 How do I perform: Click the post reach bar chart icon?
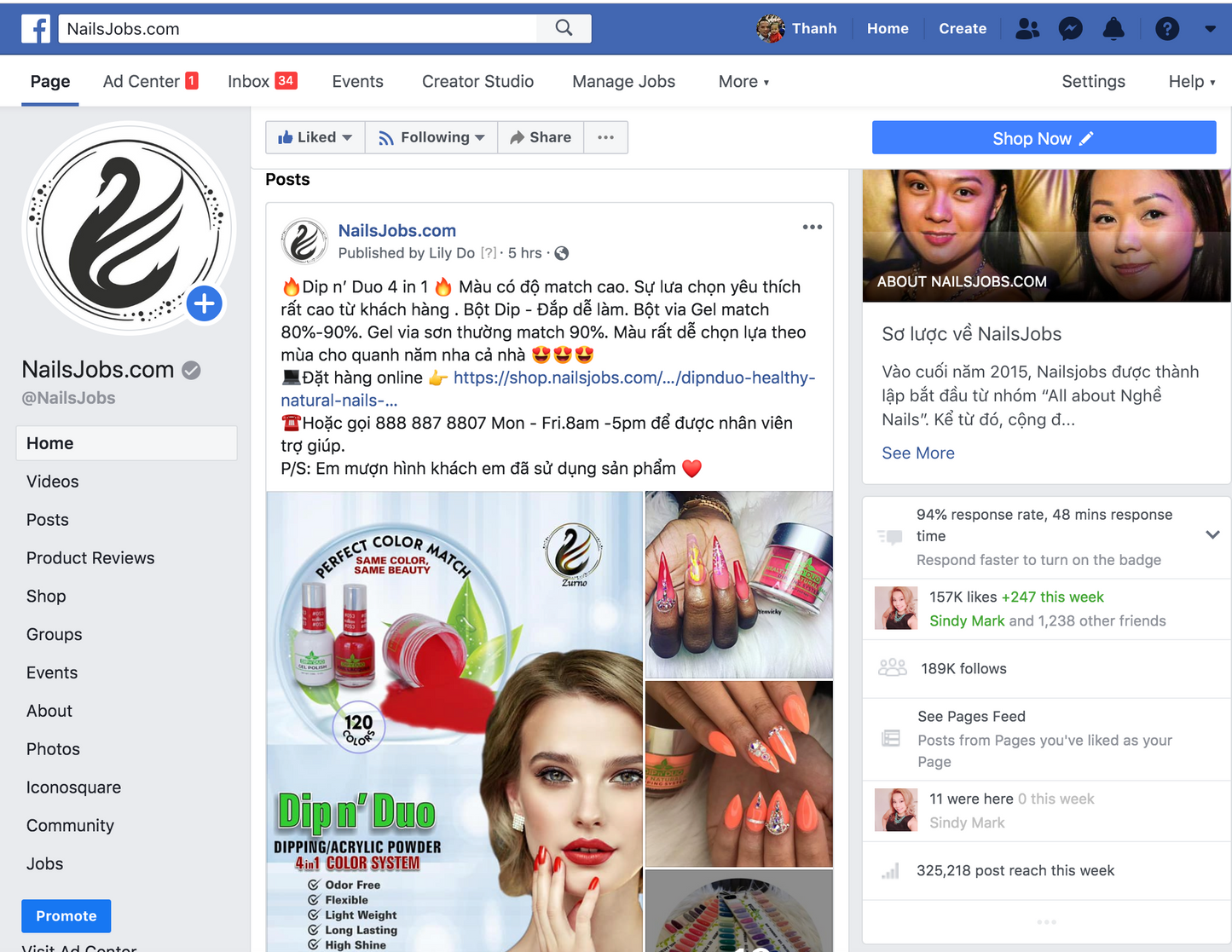pos(890,871)
